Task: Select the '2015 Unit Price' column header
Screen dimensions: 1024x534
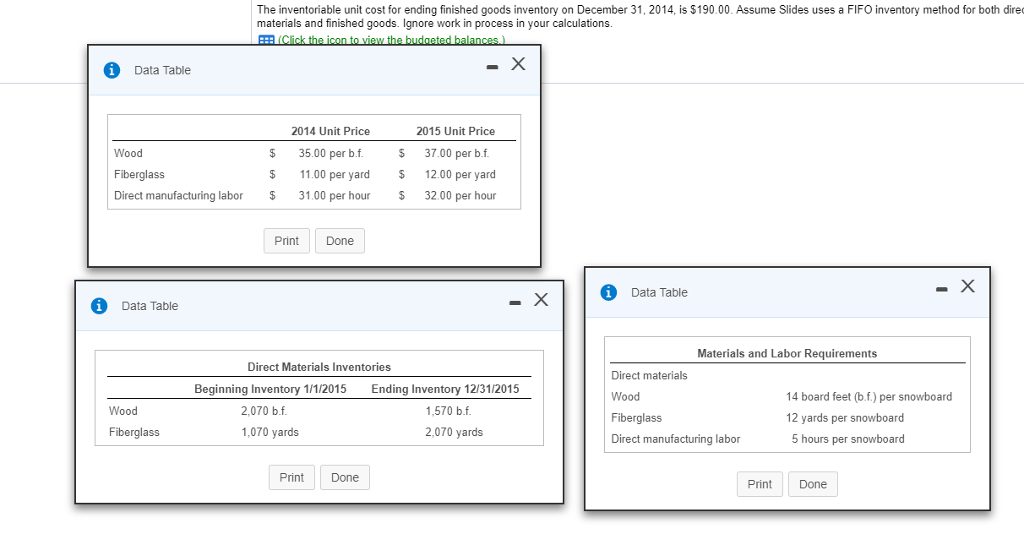Action: 455,131
